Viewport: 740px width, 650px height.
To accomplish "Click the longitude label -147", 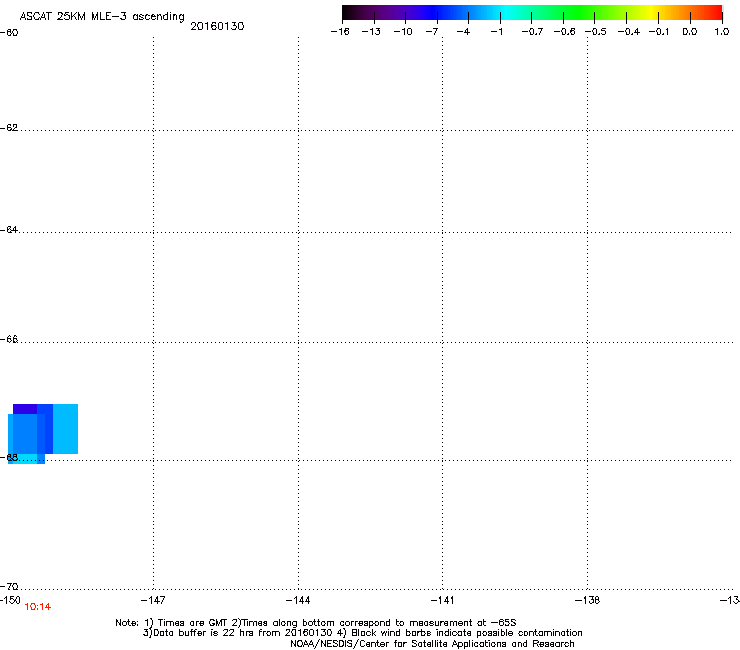I will coord(153,600).
